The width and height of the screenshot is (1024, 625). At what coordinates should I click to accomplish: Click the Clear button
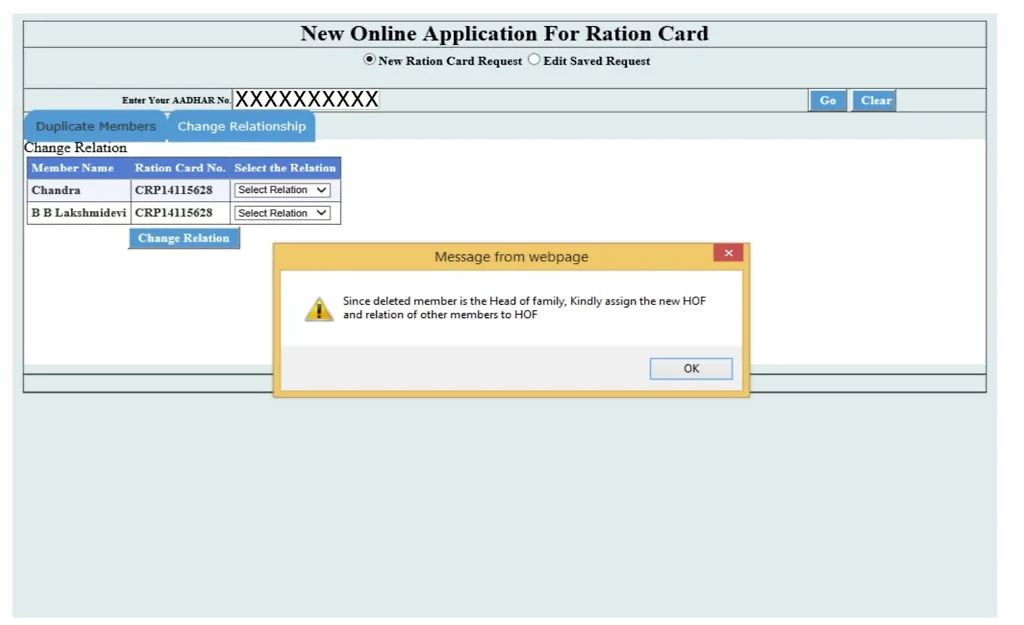click(x=875, y=101)
